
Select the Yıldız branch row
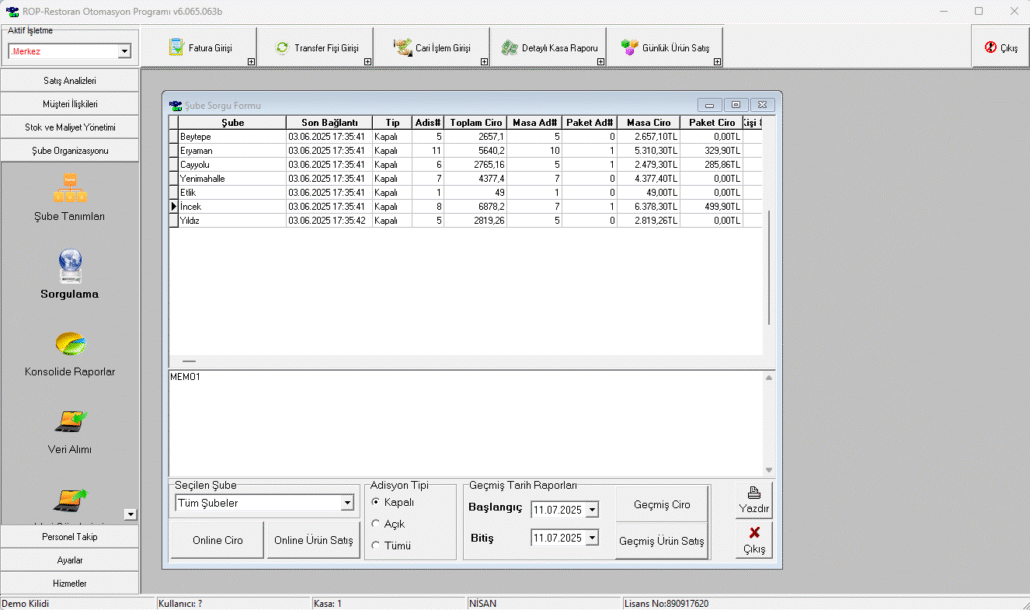(x=466, y=221)
